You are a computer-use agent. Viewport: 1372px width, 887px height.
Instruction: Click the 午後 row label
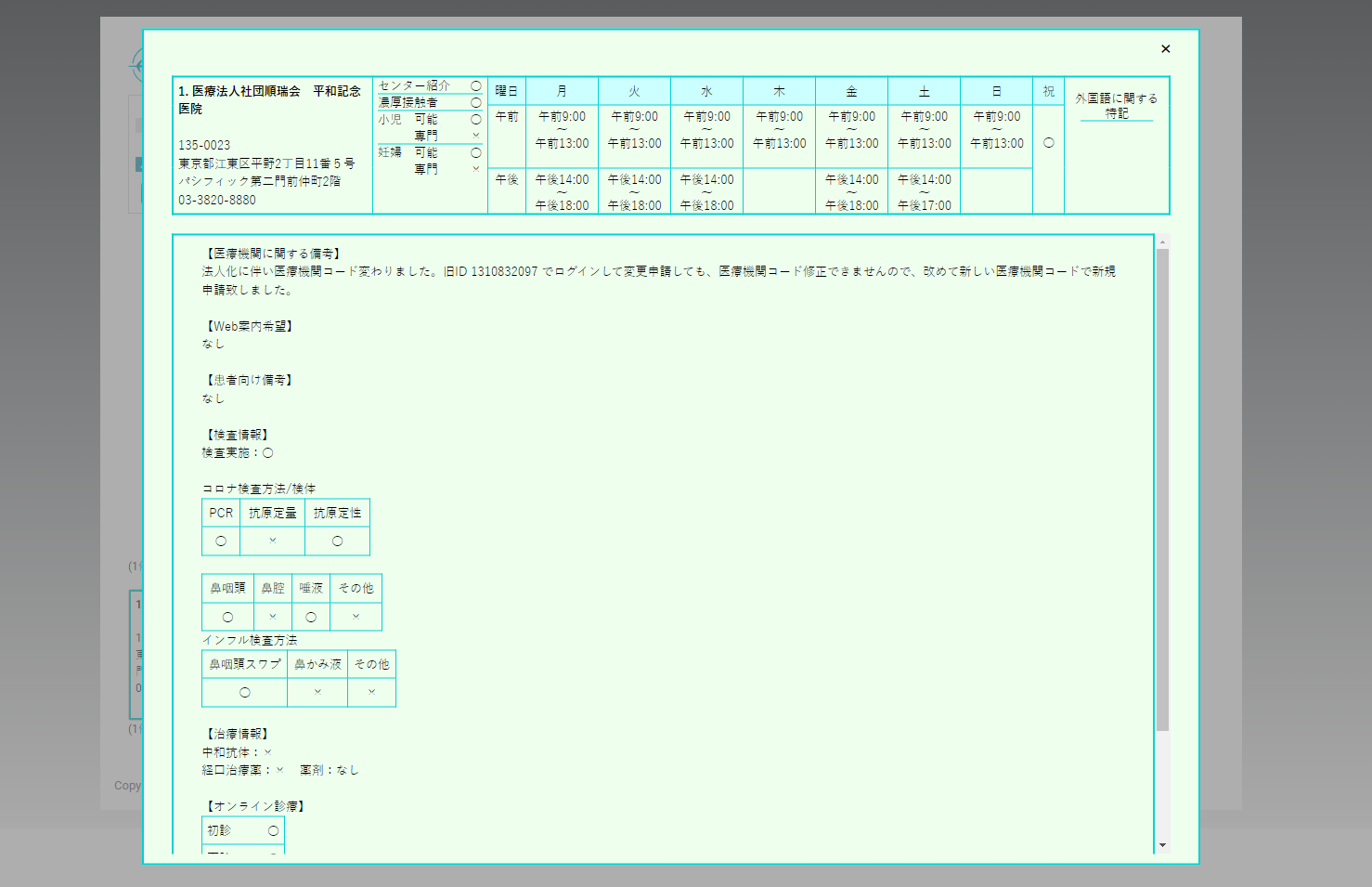pyautogui.click(x=507, y=179)
